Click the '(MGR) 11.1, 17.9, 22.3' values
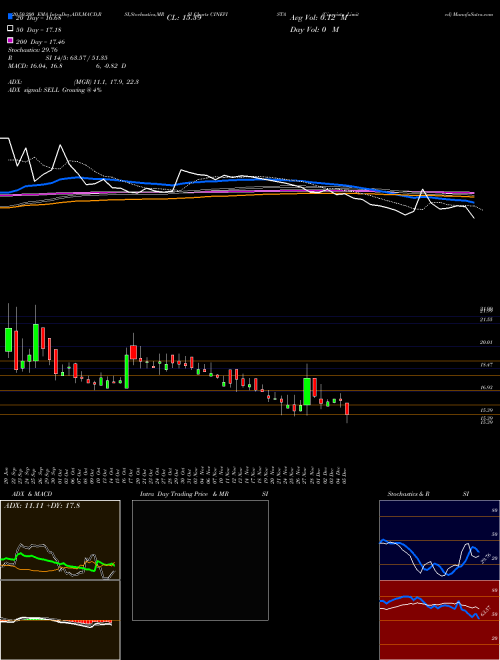500x660 pixels. click(x=106, y=82)
